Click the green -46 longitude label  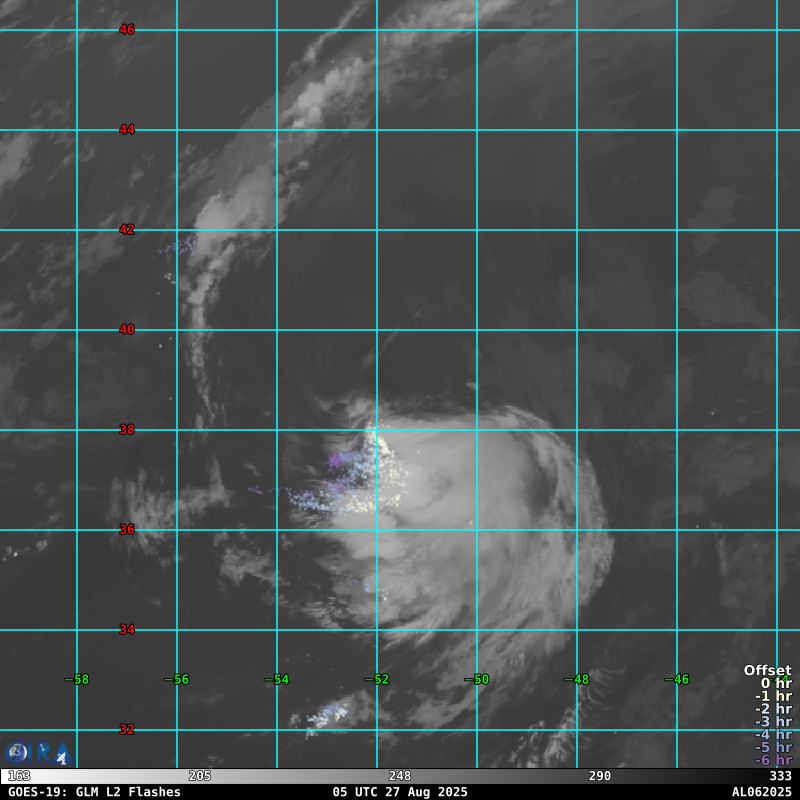[x=677, y=680]
